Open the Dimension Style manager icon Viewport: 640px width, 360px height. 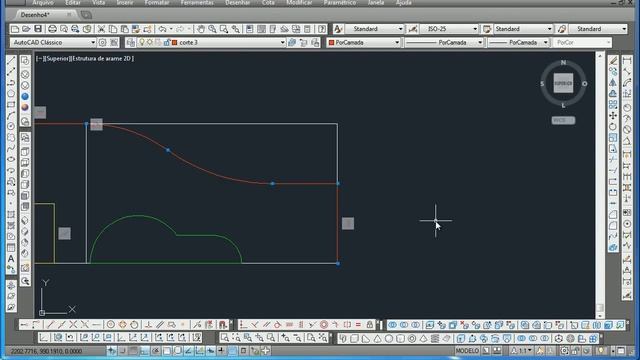coord(413,29)
